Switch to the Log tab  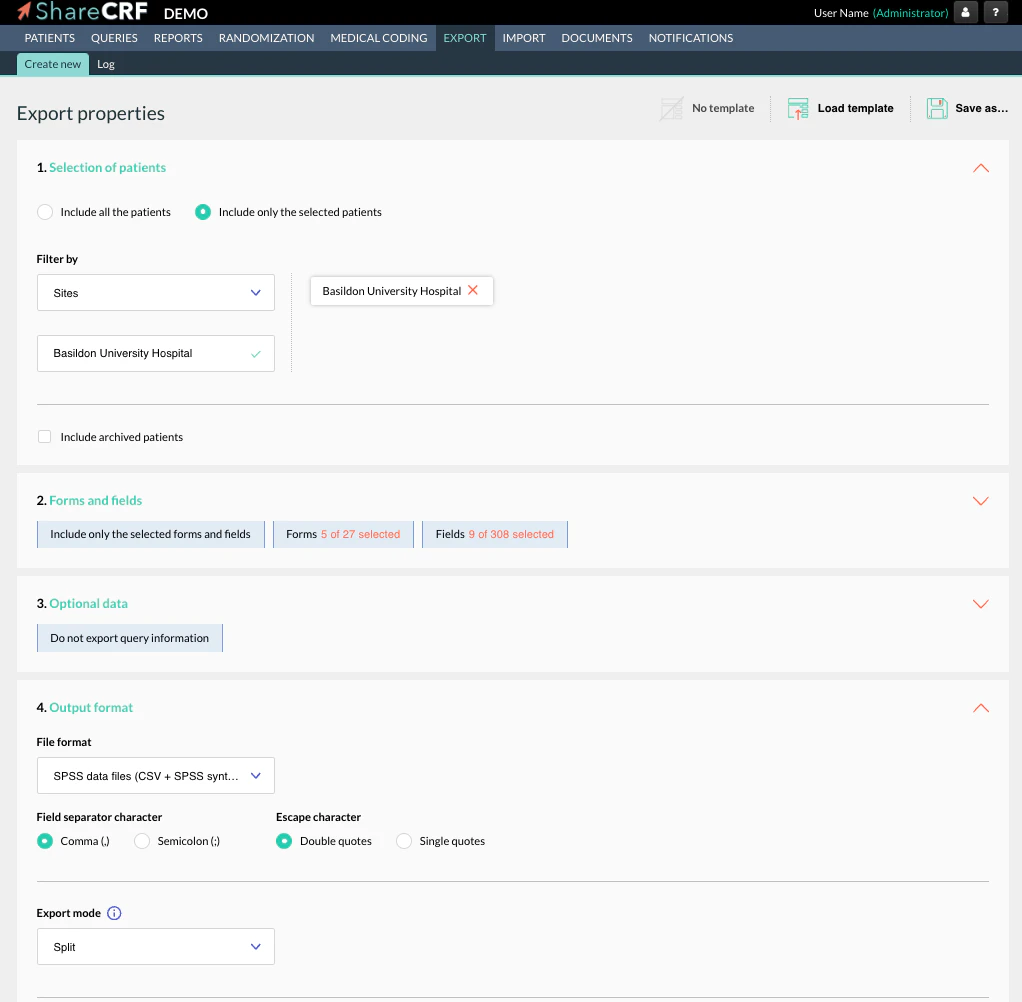105,63
